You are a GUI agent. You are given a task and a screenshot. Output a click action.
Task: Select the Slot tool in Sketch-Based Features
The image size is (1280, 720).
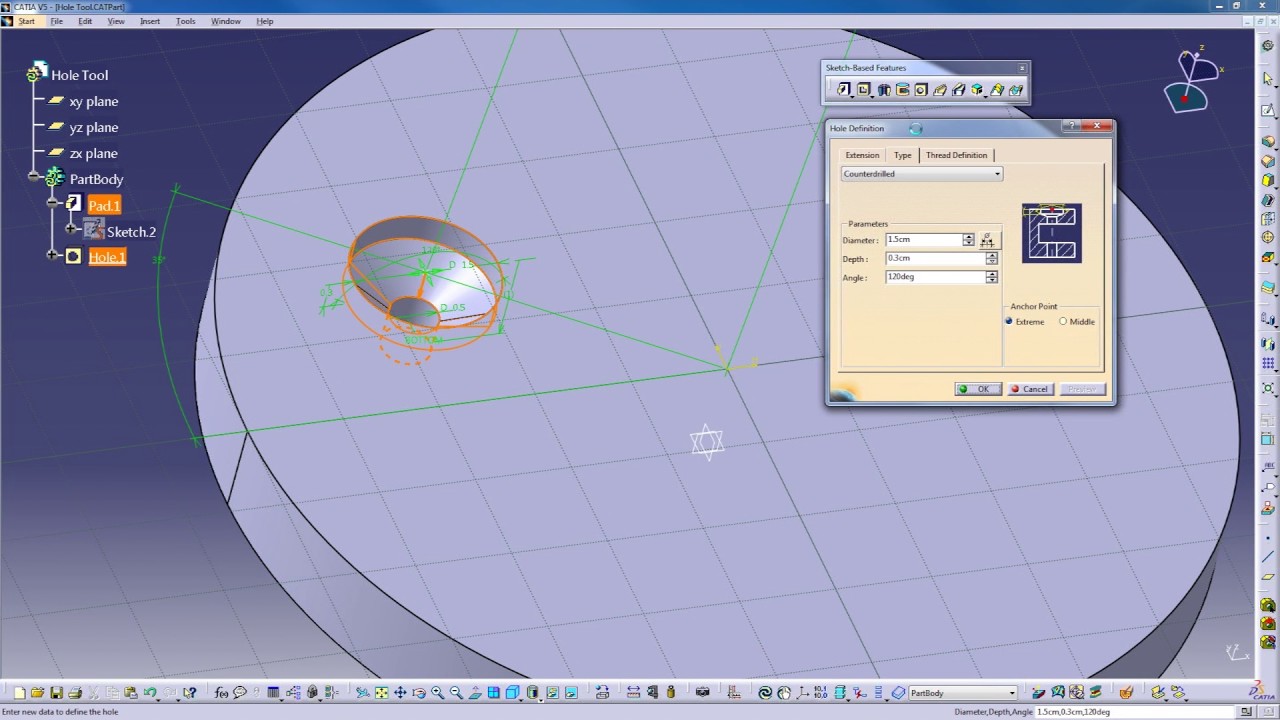(959, 90)
